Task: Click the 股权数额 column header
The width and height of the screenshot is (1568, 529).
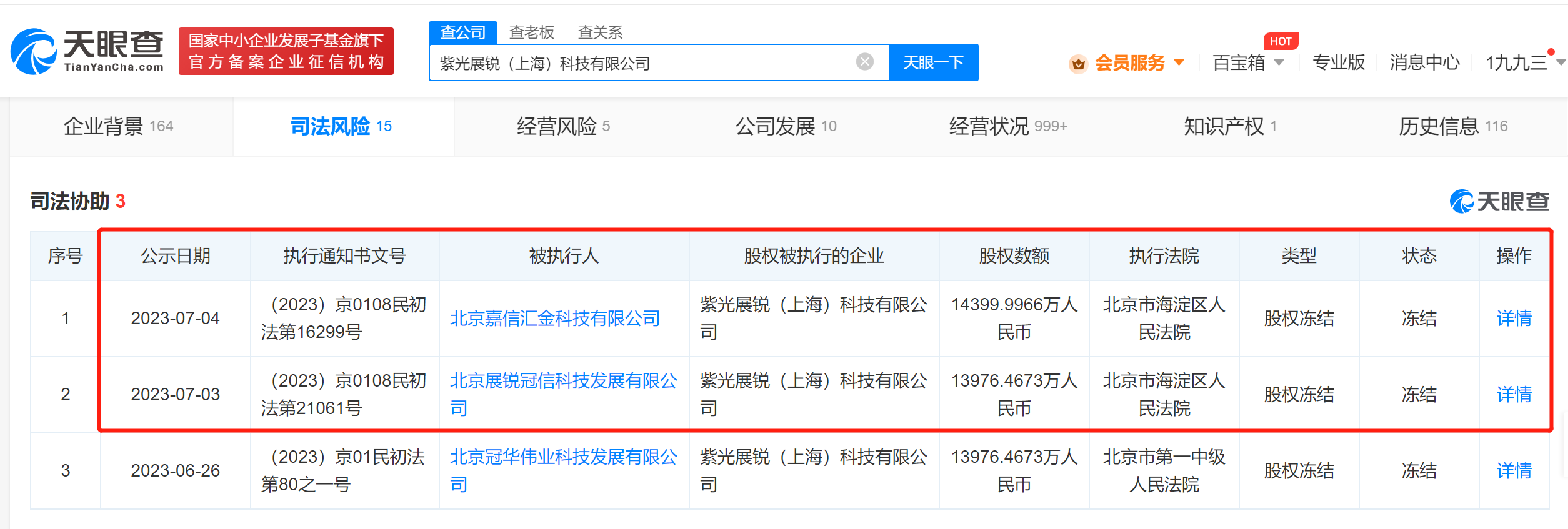Action: pos(1014,256)
